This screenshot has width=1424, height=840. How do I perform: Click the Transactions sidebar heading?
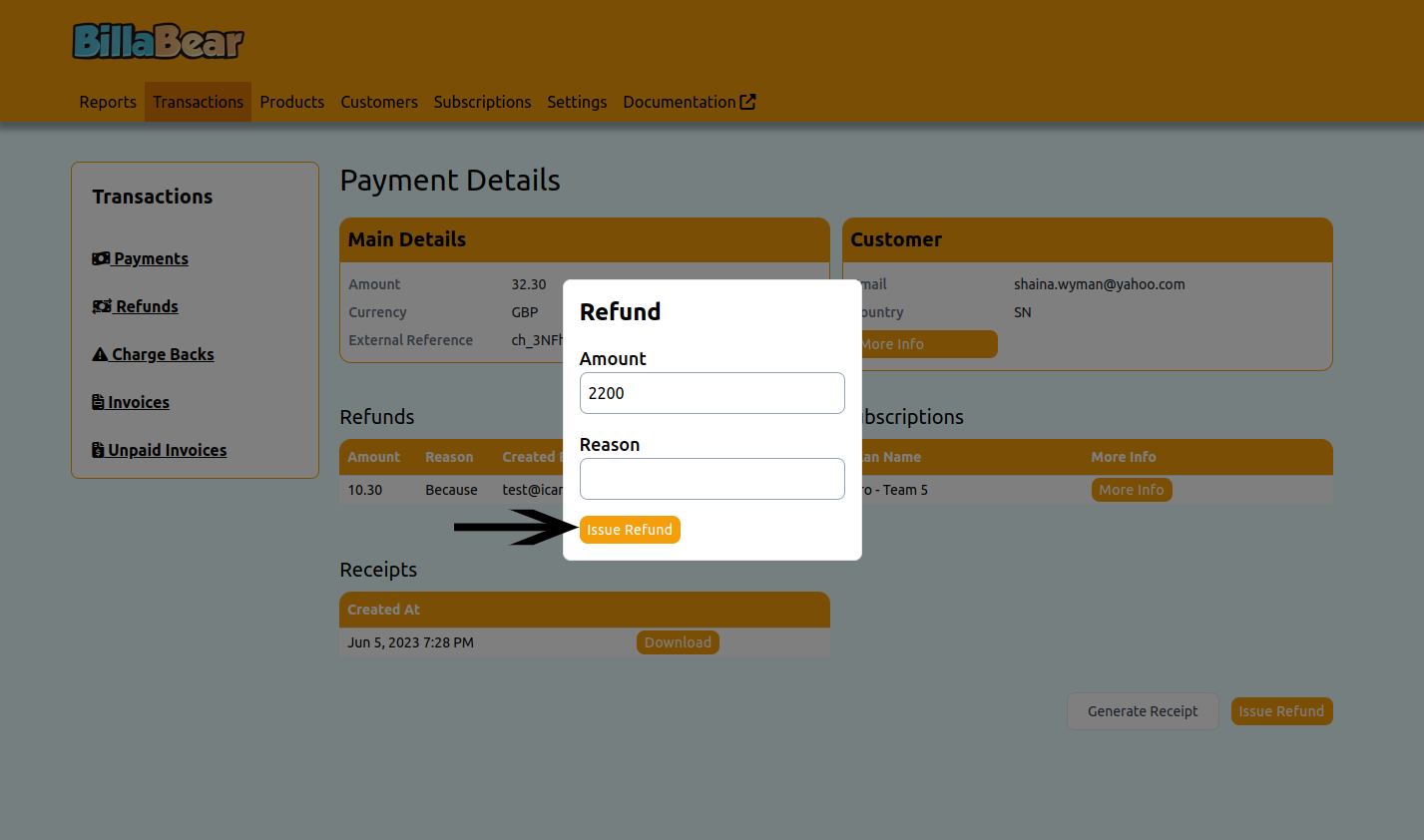[153, 197]
